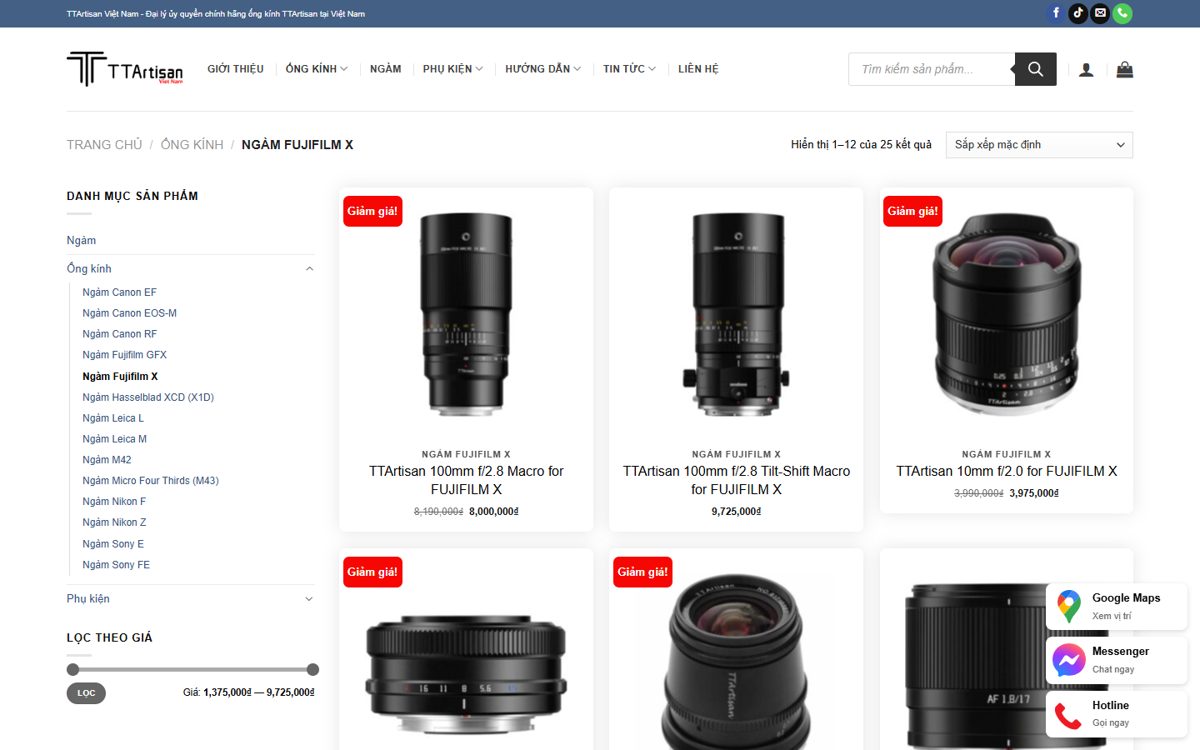
Task: Select Ngàm sidebar category
Action: coord(82,241)
